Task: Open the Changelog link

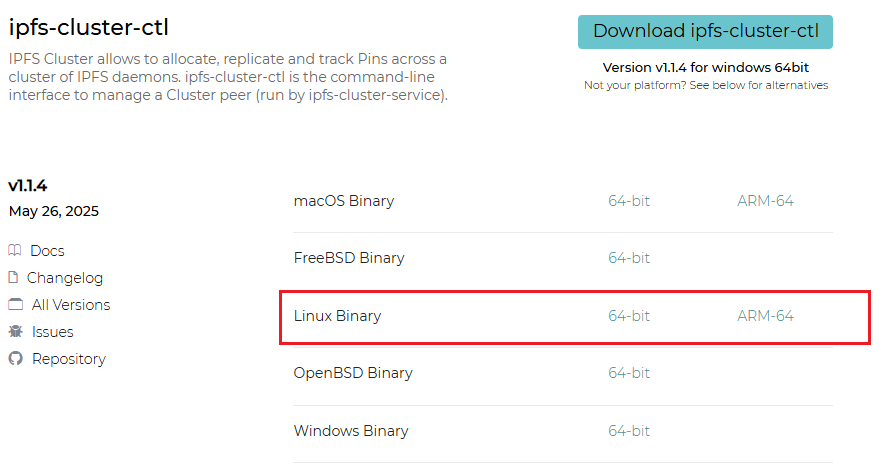Action: coord(65,278)
